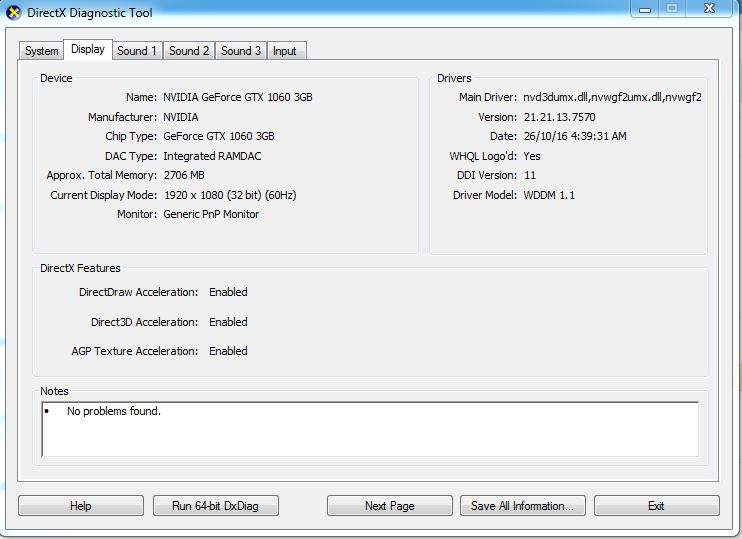Select the Display tab

tap(88, 49)
